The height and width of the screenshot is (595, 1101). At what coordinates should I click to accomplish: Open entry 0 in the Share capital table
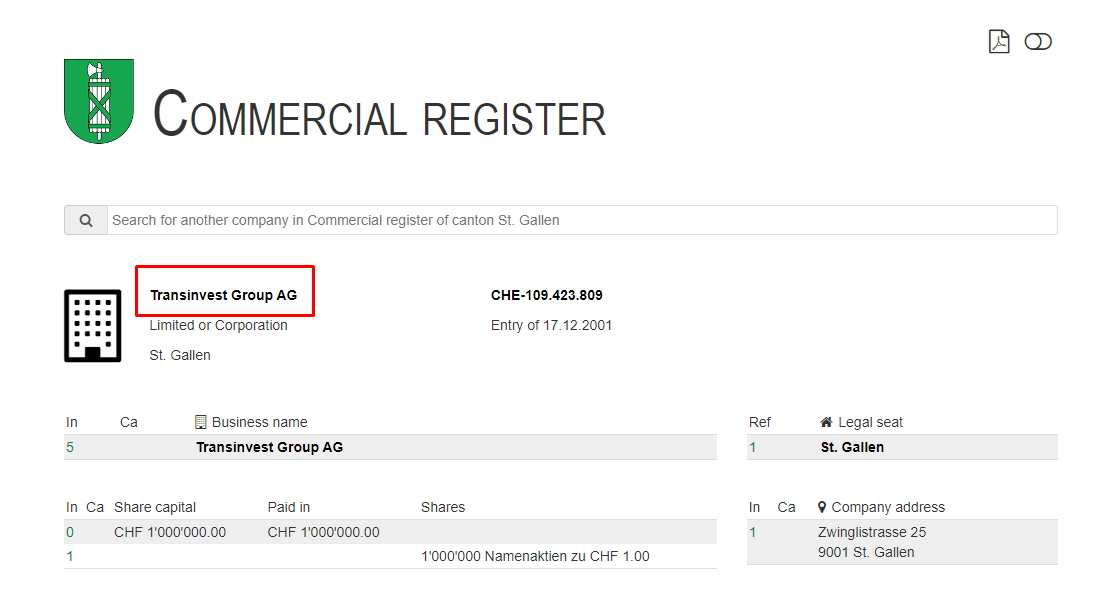point(70,532)
